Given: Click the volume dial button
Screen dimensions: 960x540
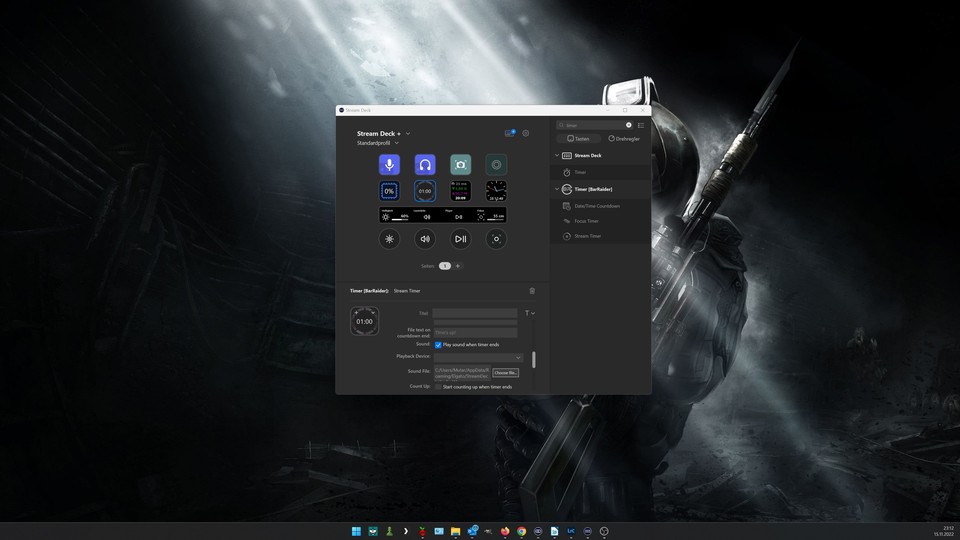Looking at the screenshot, I should click(x=425, y=239).
